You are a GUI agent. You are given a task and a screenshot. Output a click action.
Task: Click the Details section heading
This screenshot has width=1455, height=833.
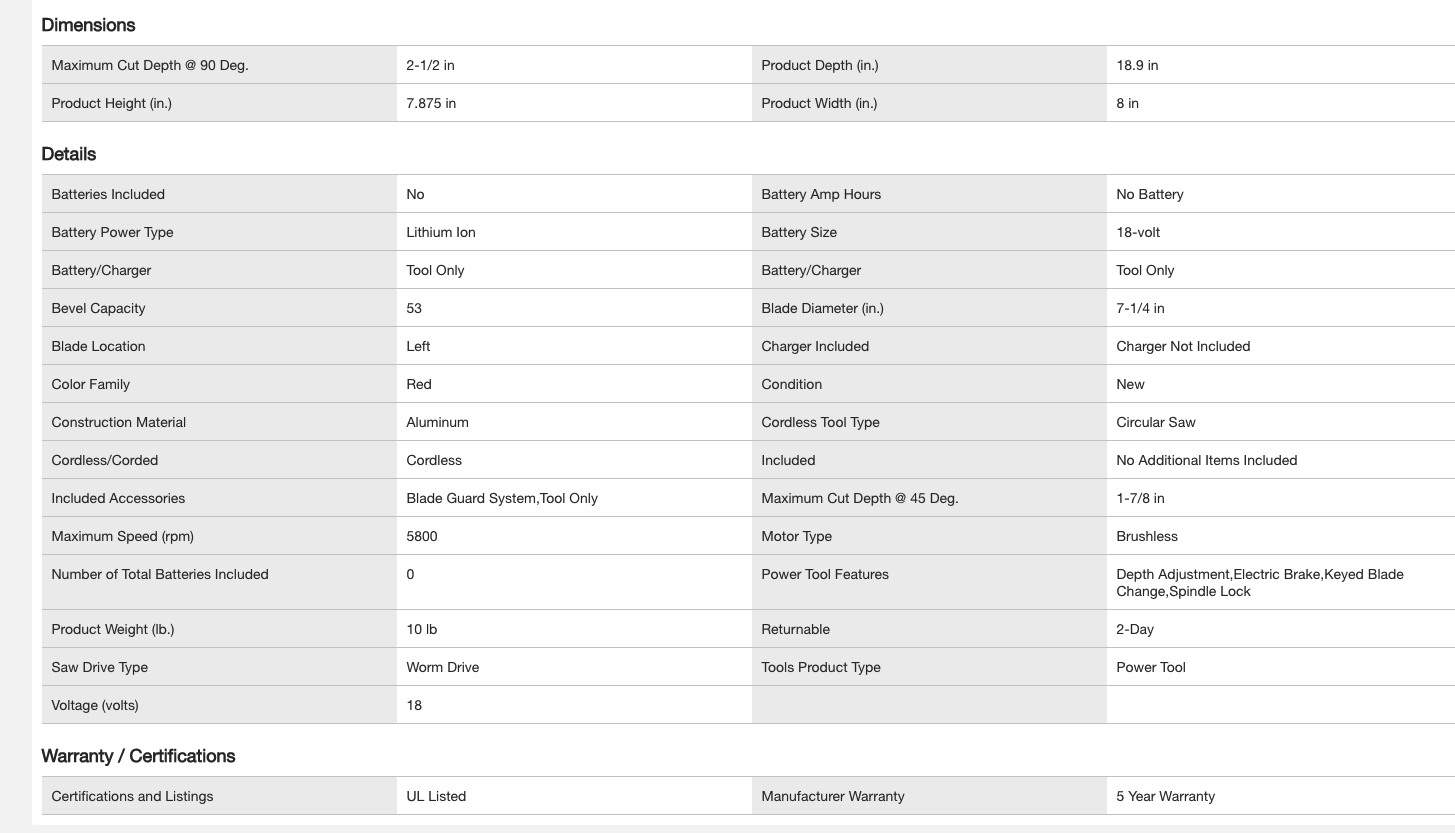[69, 154]
